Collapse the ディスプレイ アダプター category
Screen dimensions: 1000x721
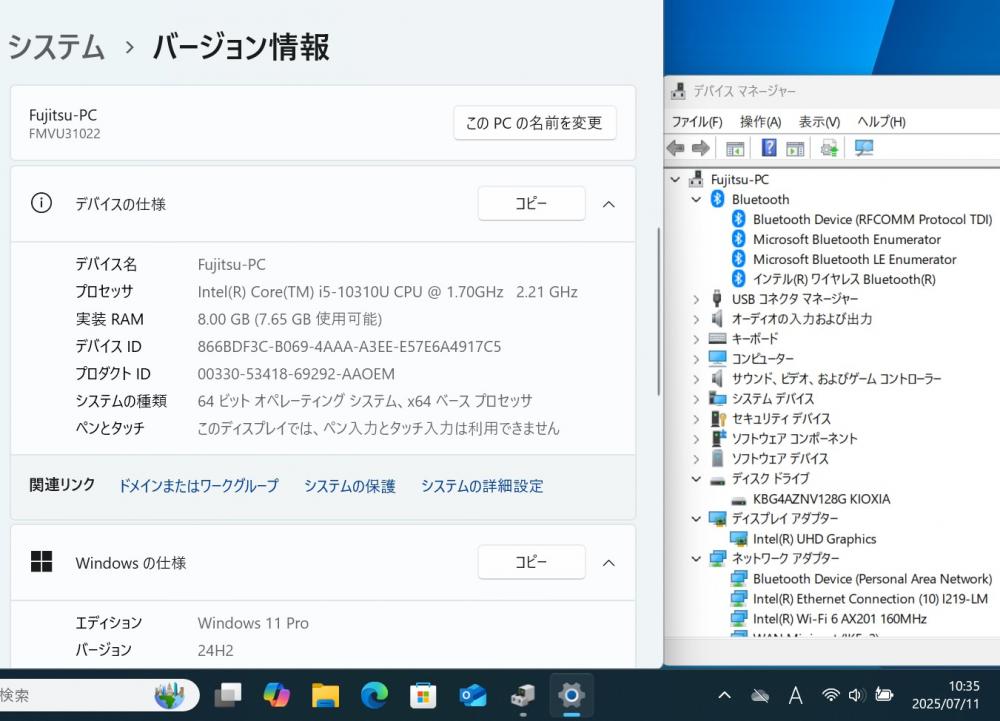click(x=696, y=519)
